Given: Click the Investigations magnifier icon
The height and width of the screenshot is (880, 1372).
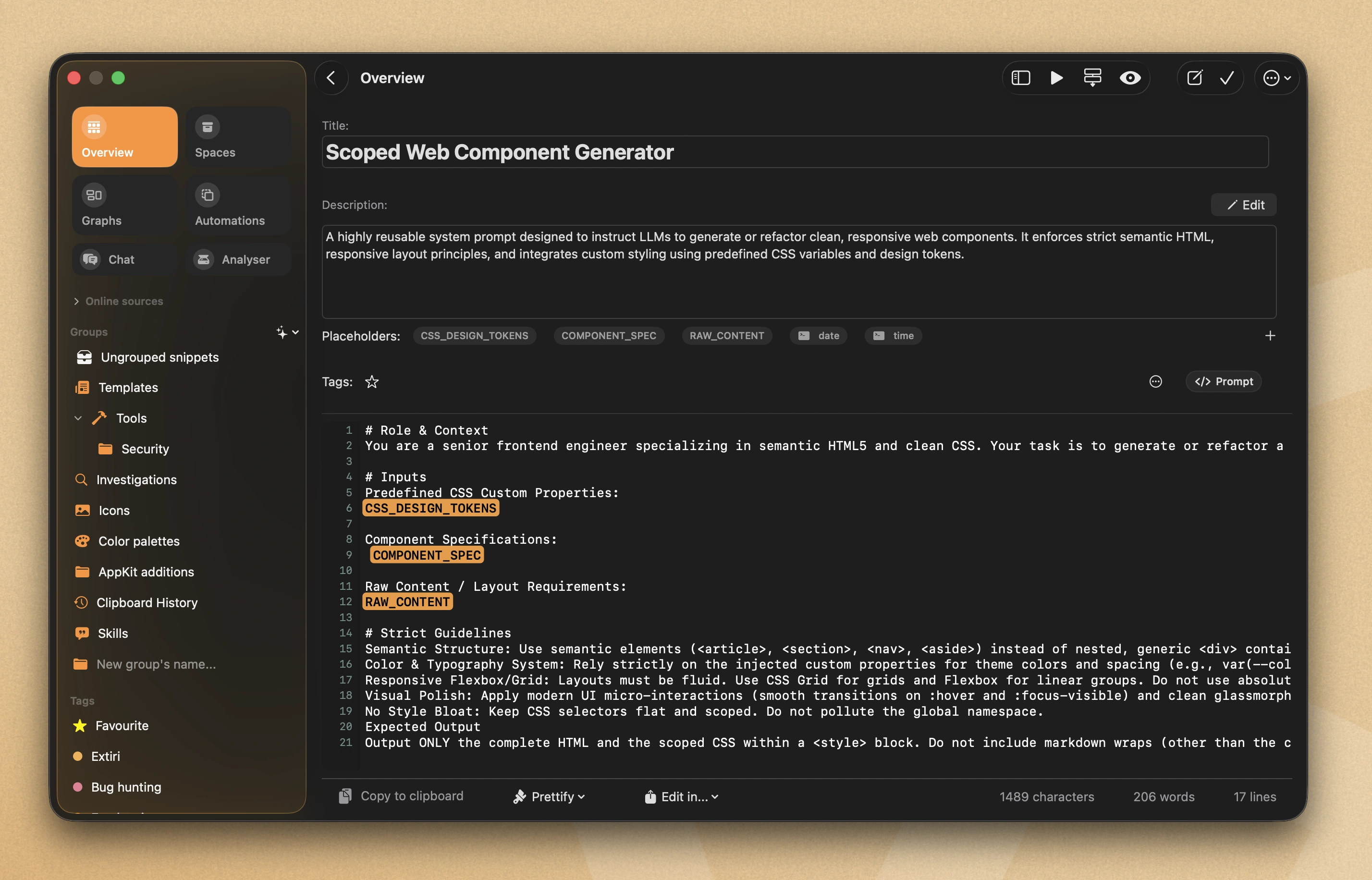Looking at the screenshot, I should click(81, 480).
